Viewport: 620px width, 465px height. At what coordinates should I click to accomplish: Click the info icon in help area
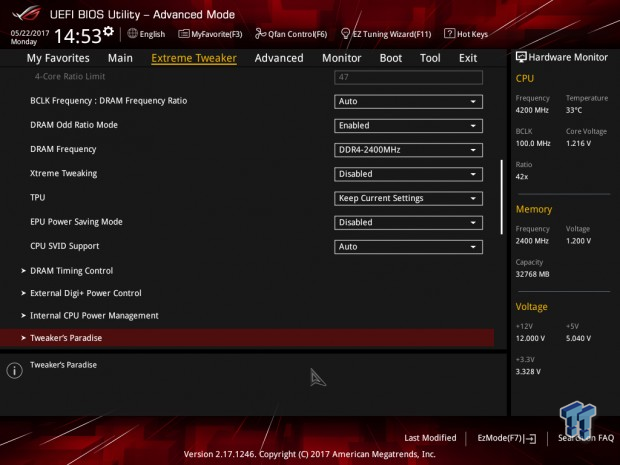pos(15,370)
